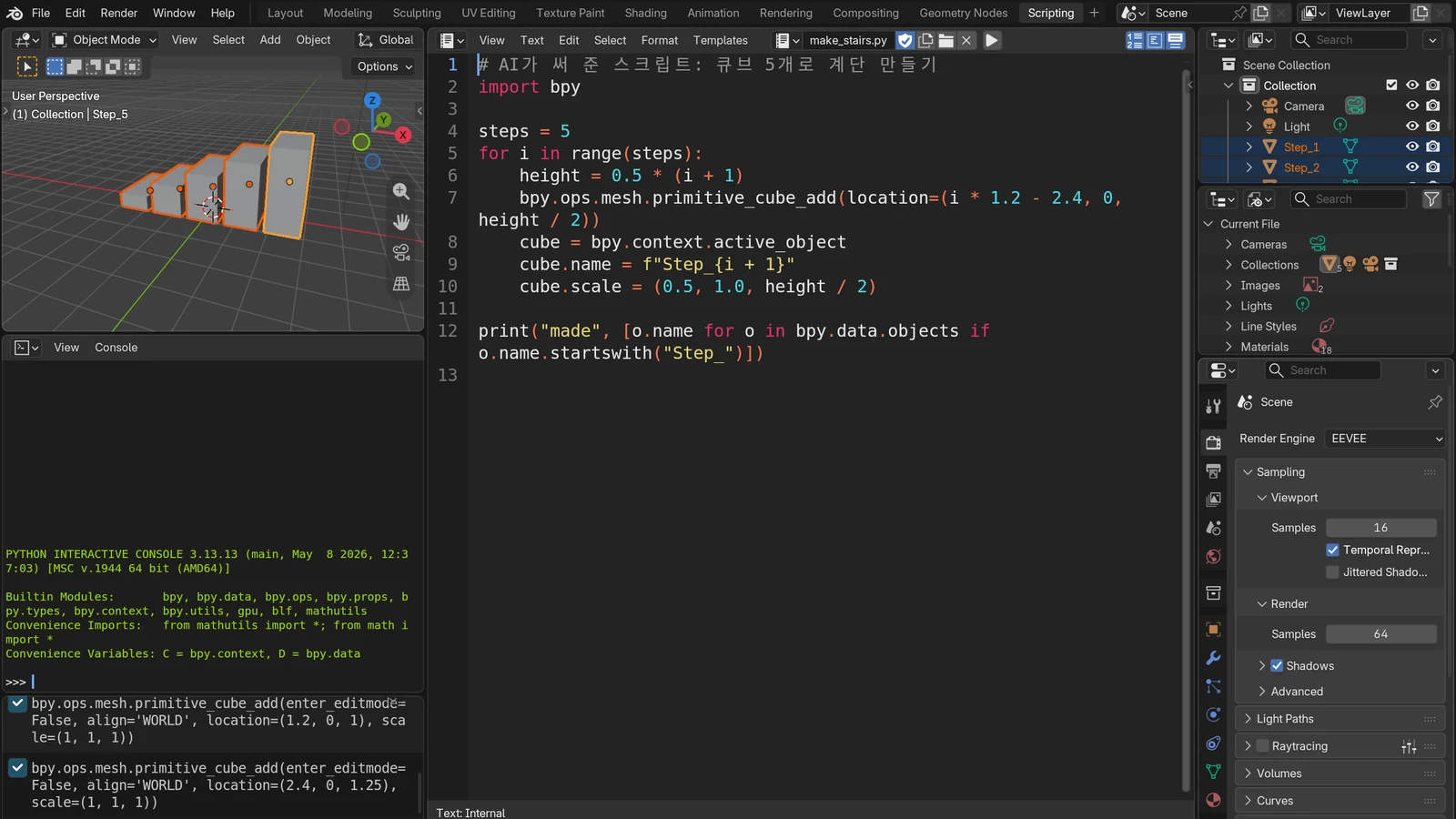
Task: Toggle Temporal Reprojection checkbox
Action: click(x=1332, y=550)
